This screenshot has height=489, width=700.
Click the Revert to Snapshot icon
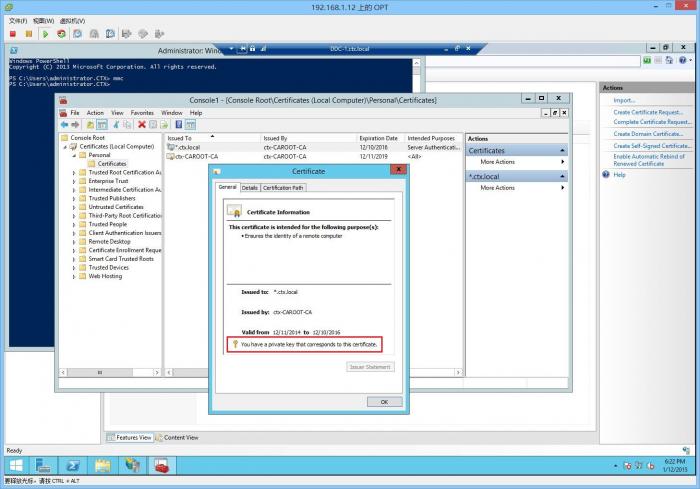pyautogui.click(x=94, y=34)
